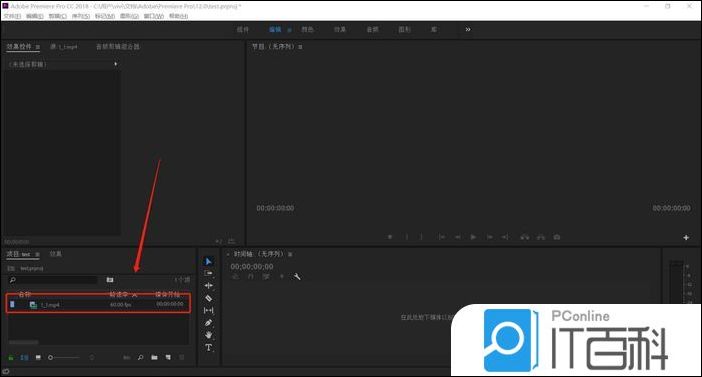Switch to the Source 1_1.mp4 tab
Image resolution: width=702 pixels, height=377 pixels.
[64, 47]
